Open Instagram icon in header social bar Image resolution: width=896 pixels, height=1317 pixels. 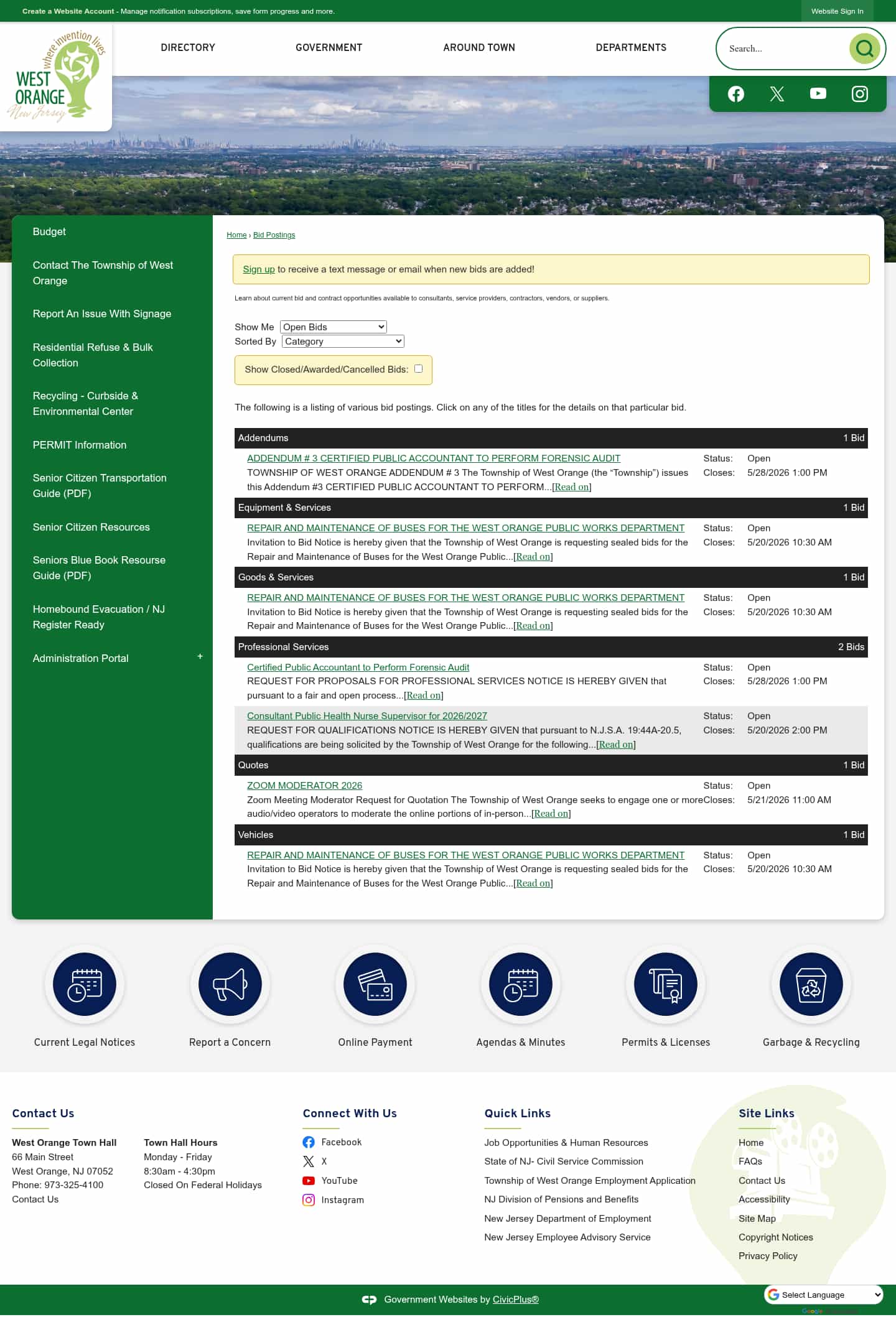pyautogui.click(x=860, y=94)
